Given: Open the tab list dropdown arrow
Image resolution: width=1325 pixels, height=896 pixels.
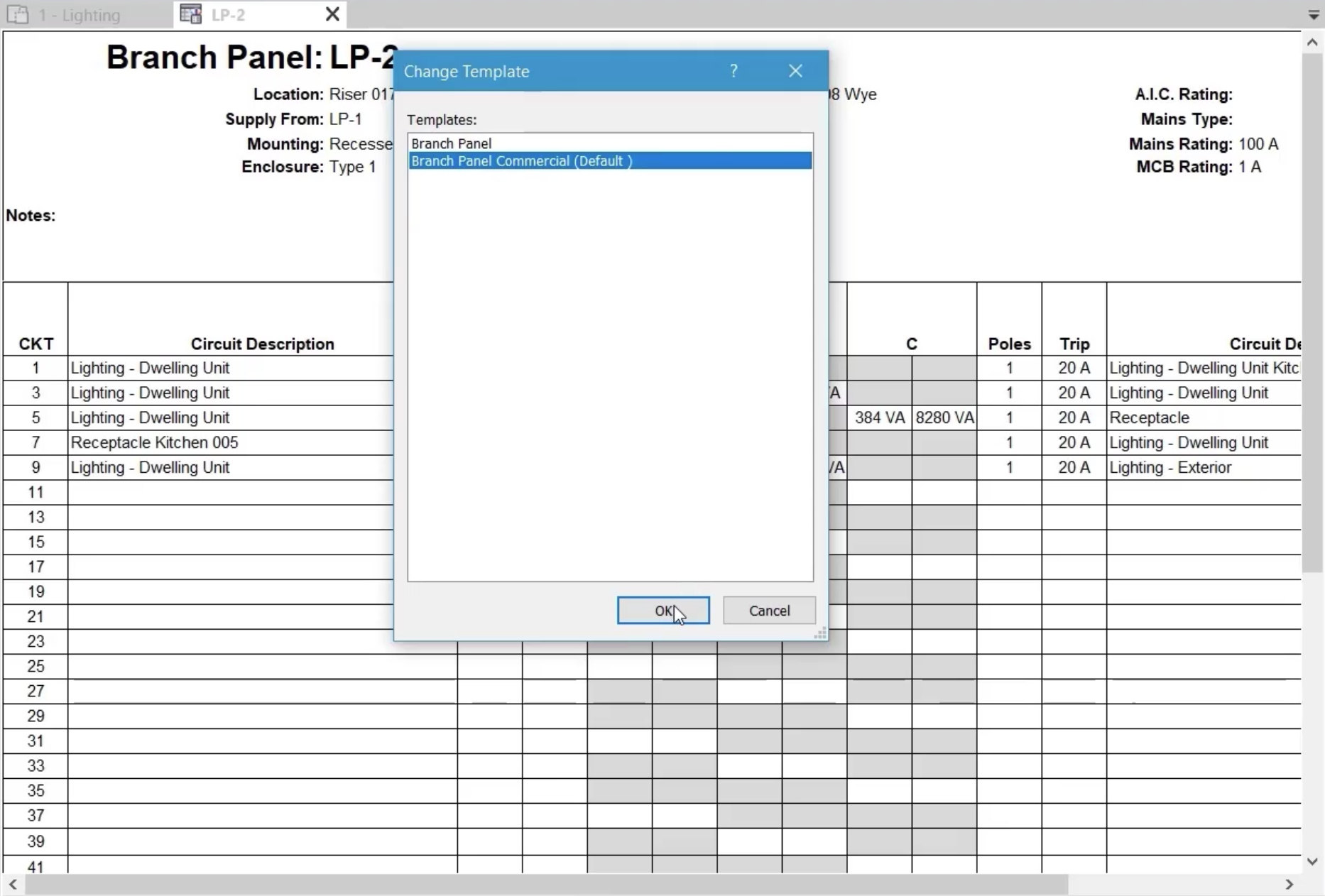Looking at the screenshot, I should 1313,15.
